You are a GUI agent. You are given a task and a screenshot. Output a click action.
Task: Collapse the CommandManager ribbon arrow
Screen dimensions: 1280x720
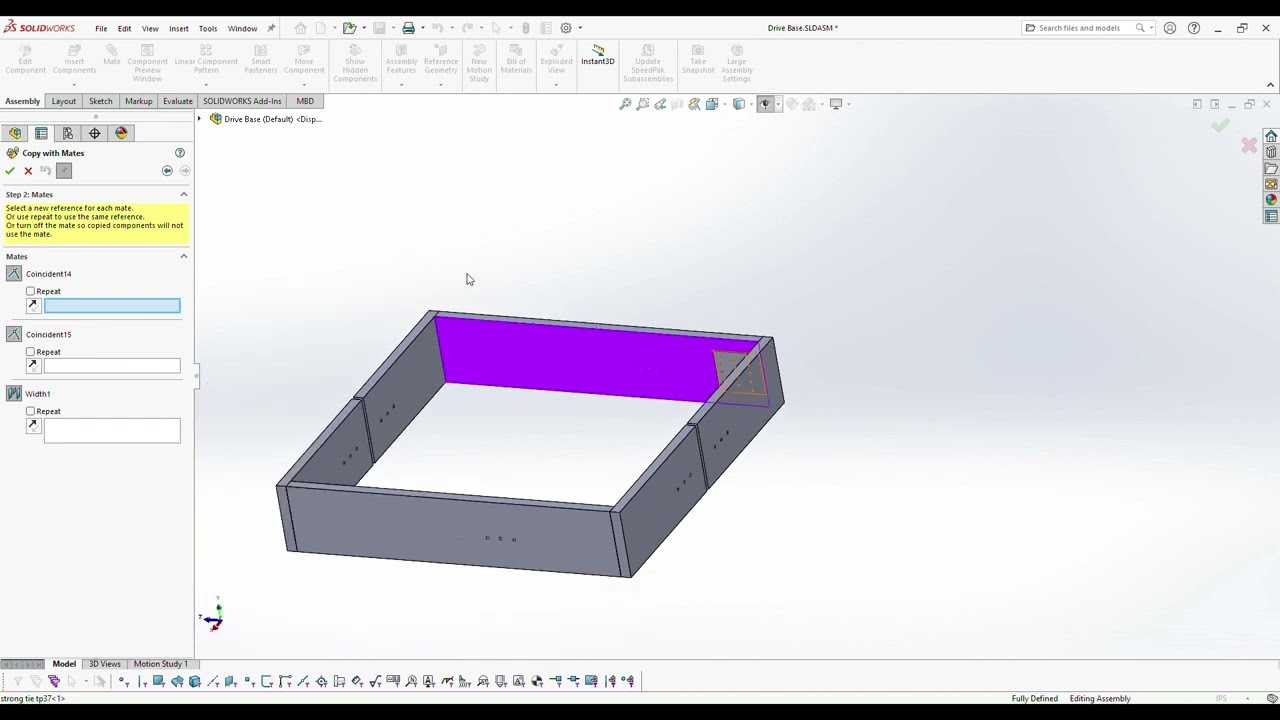click(1271, 85)
